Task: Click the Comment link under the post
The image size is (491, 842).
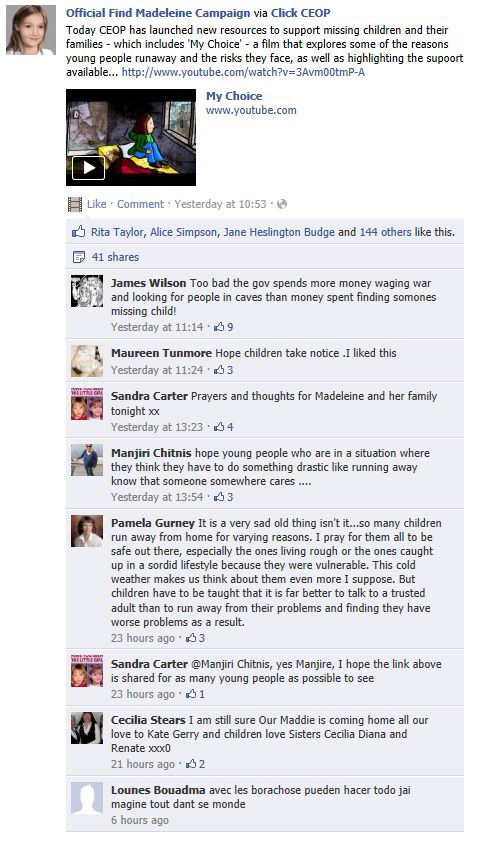Action: (140, 204)
